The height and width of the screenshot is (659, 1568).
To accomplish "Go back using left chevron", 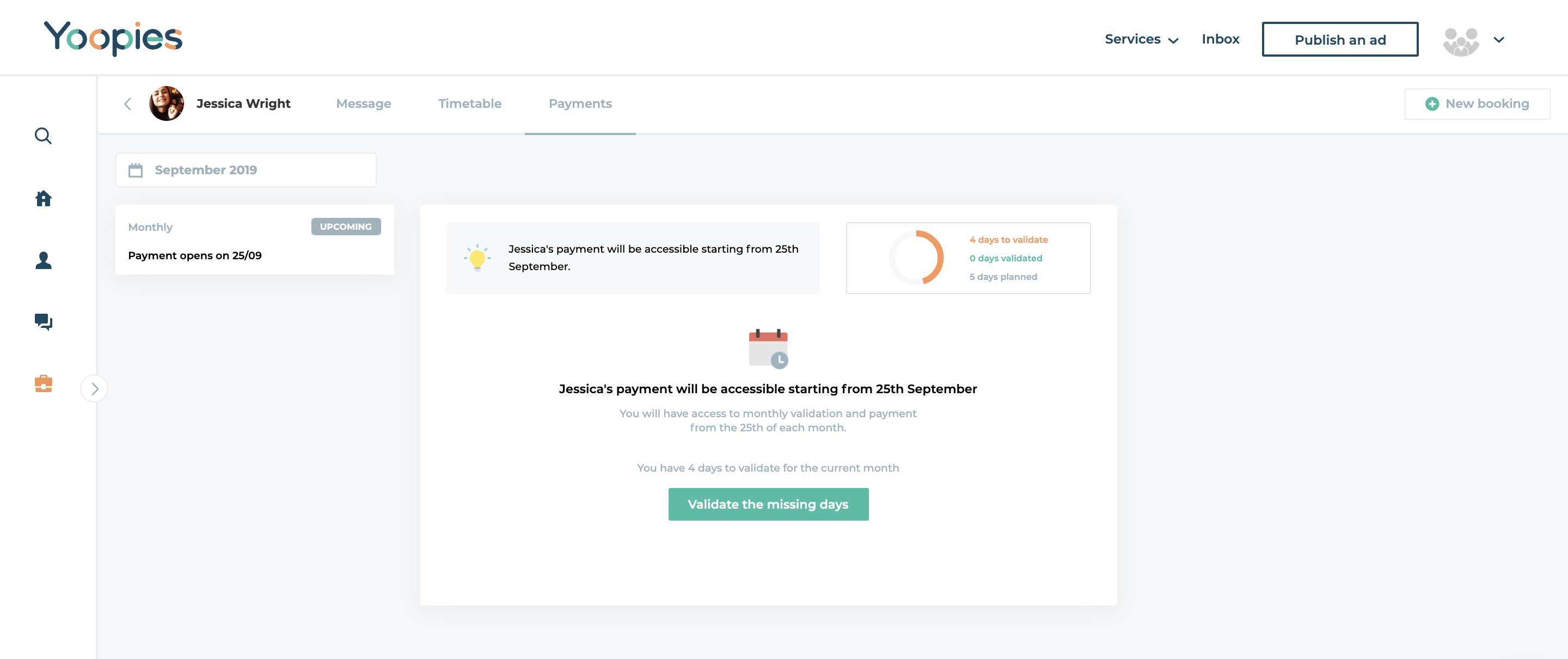I will click(x=128, y=104).
